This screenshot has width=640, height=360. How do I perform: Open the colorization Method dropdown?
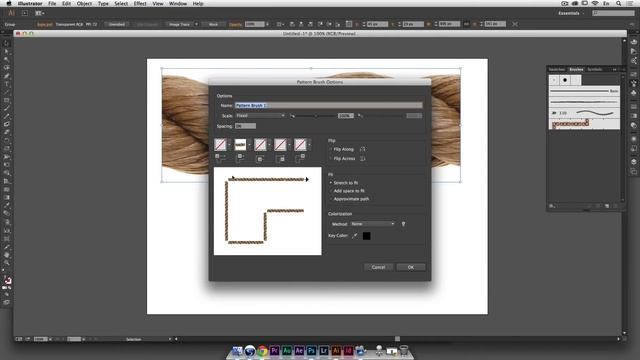point(373,224)
